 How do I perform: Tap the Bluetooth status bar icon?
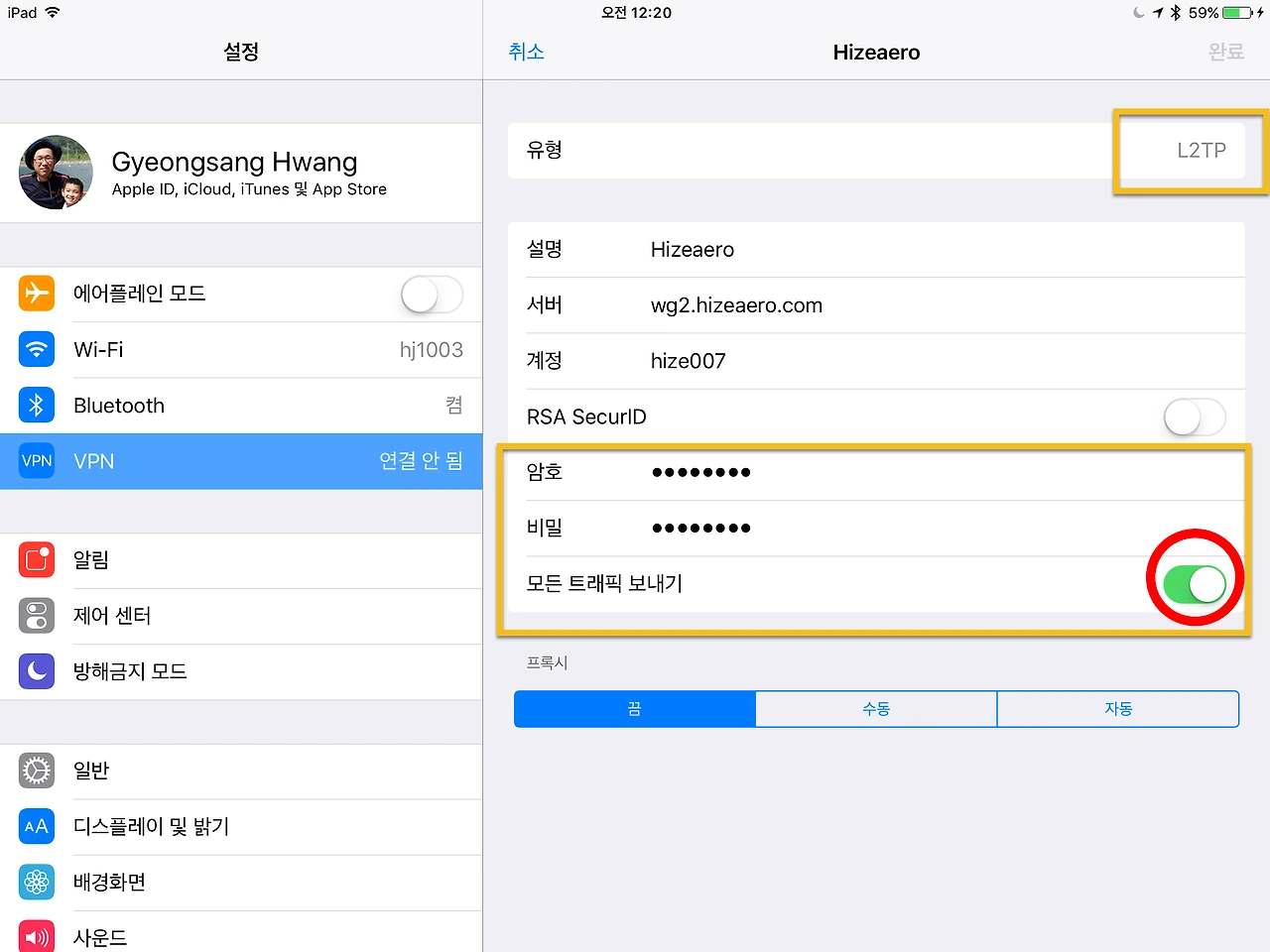coord(1176,13)
